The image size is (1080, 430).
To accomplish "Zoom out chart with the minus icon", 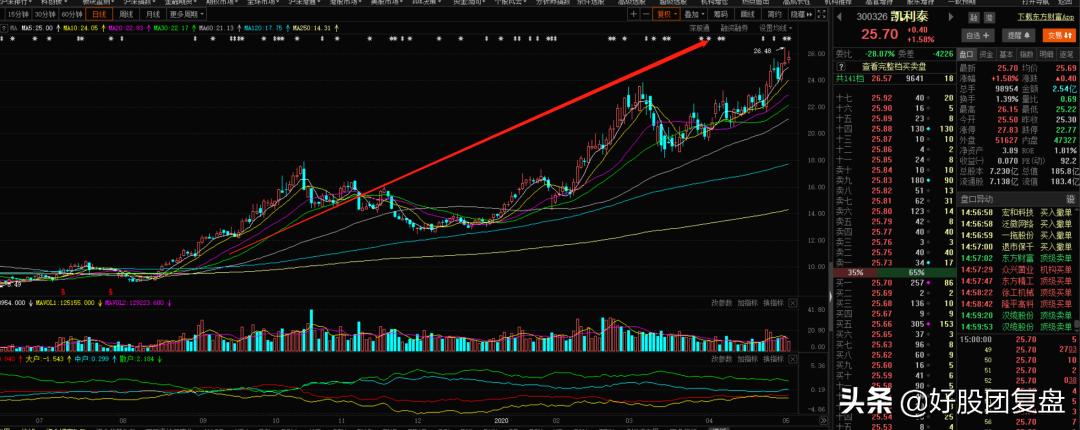I will [646, 14].
